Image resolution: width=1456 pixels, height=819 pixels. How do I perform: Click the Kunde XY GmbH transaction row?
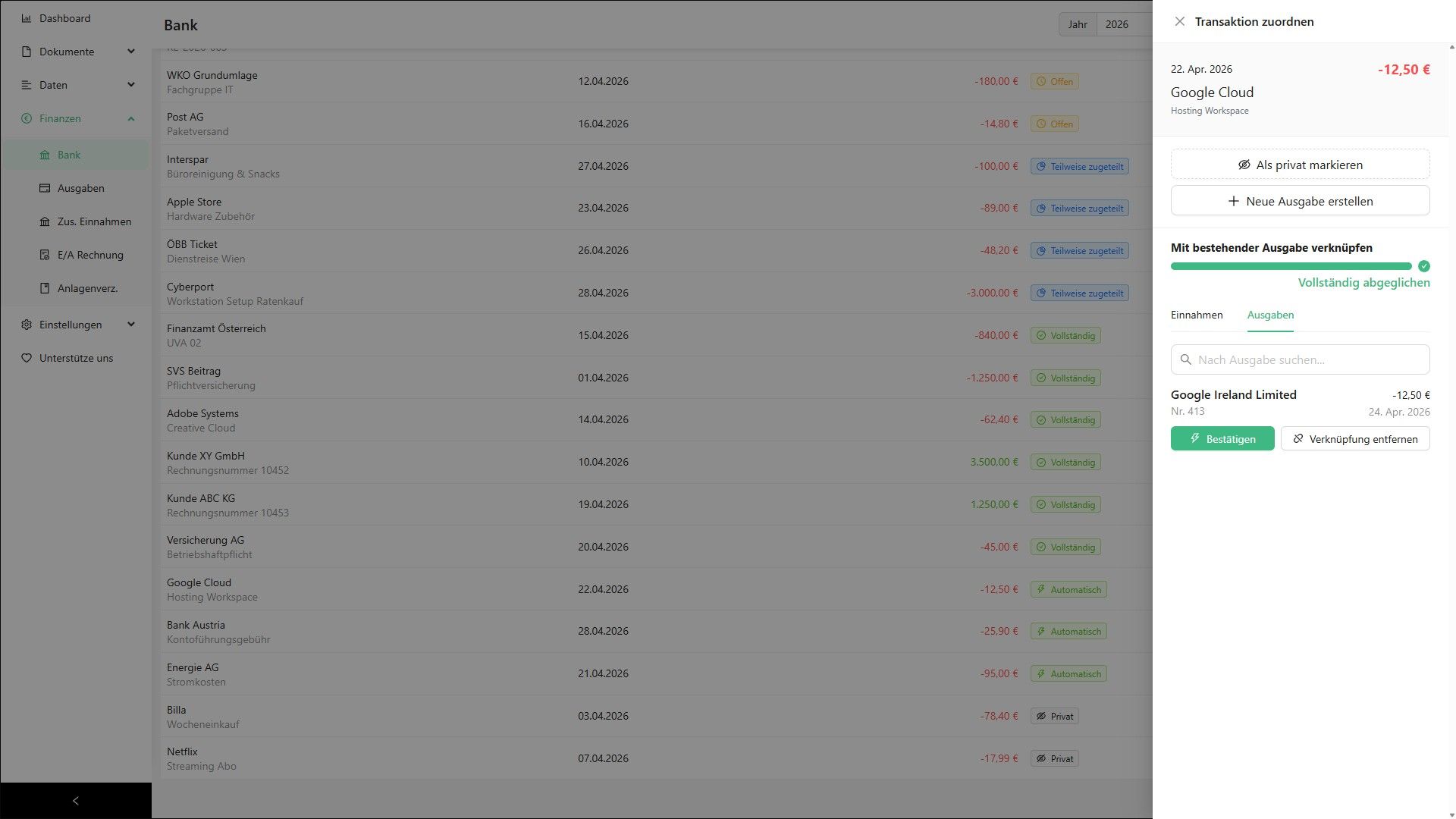click(656, 463)
